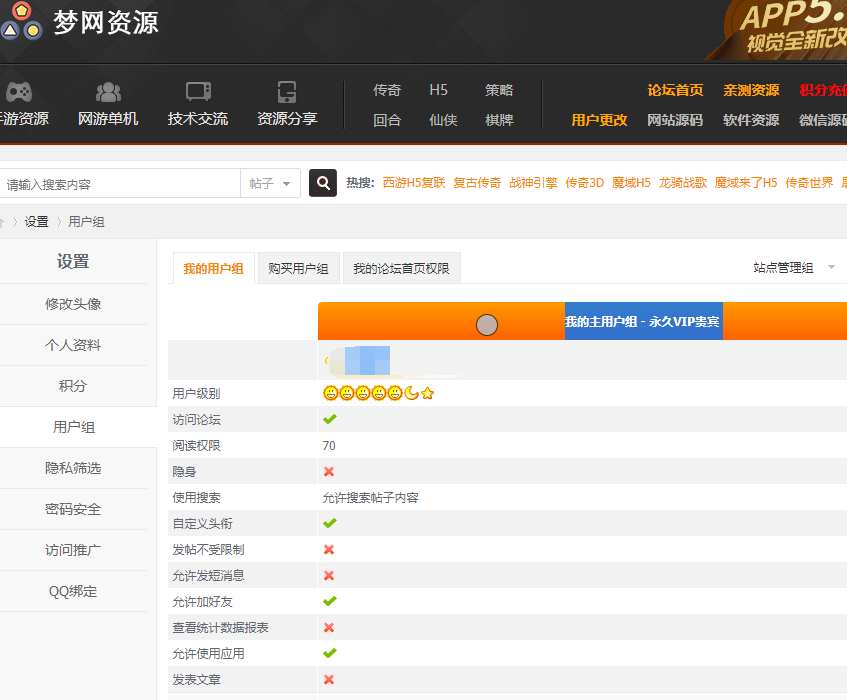The width and height of the screenshot is (847, 700).
Task: Open QQ绑定 in settings sidebar
Action: tap(73, 591)
